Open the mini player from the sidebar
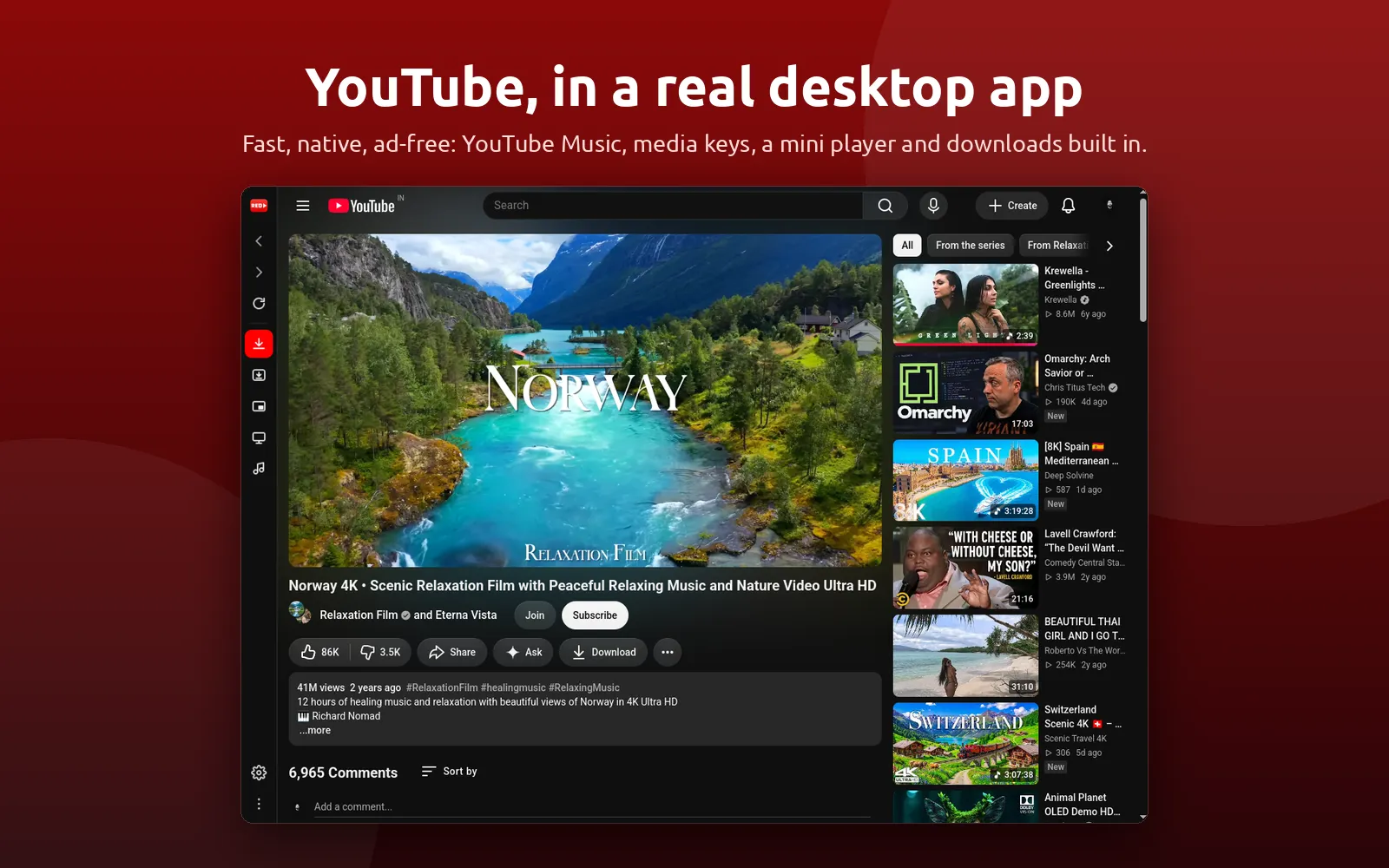The width and height of the screenshot is (1389, 868). coord(259,406)
